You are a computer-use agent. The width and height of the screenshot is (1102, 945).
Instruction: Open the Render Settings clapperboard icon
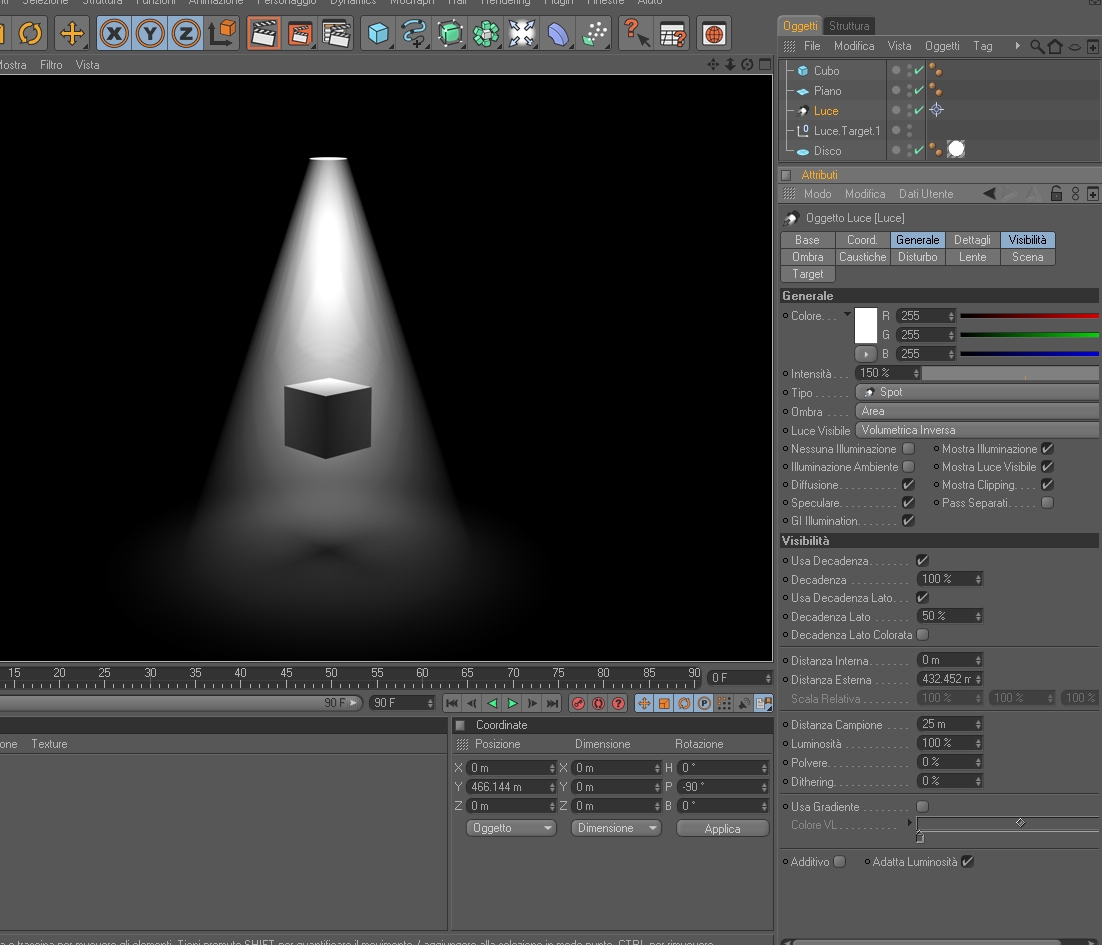click(337, 33)
